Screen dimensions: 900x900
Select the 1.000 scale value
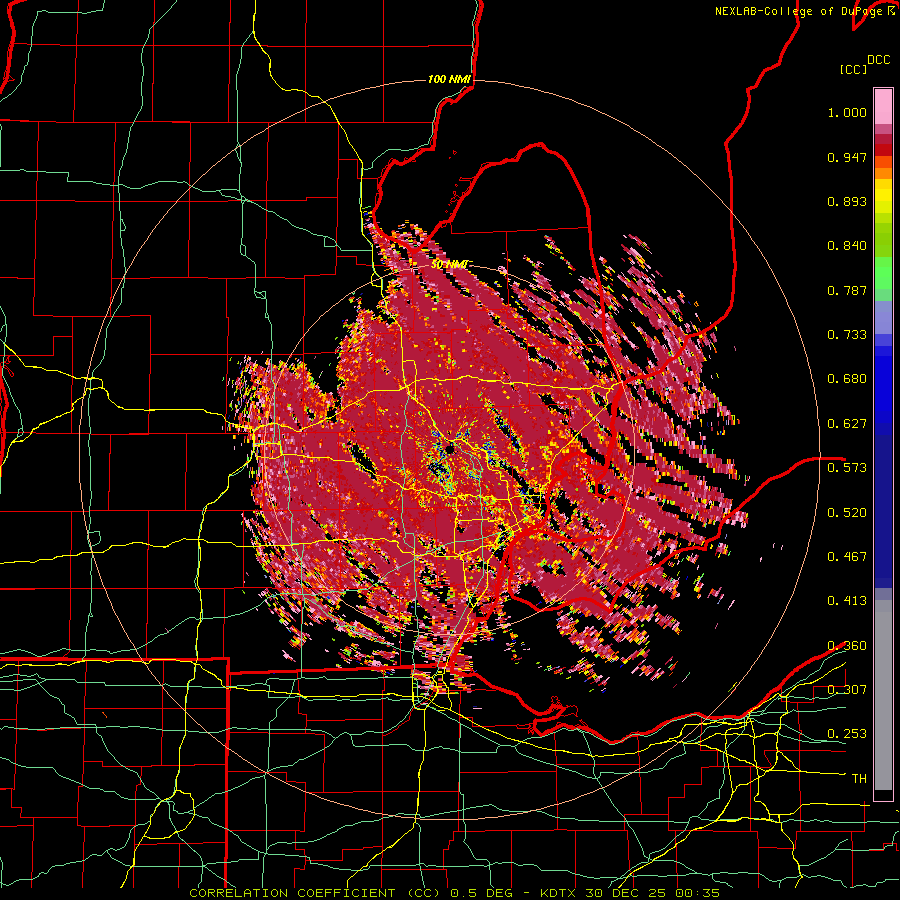tap(847, 112)
